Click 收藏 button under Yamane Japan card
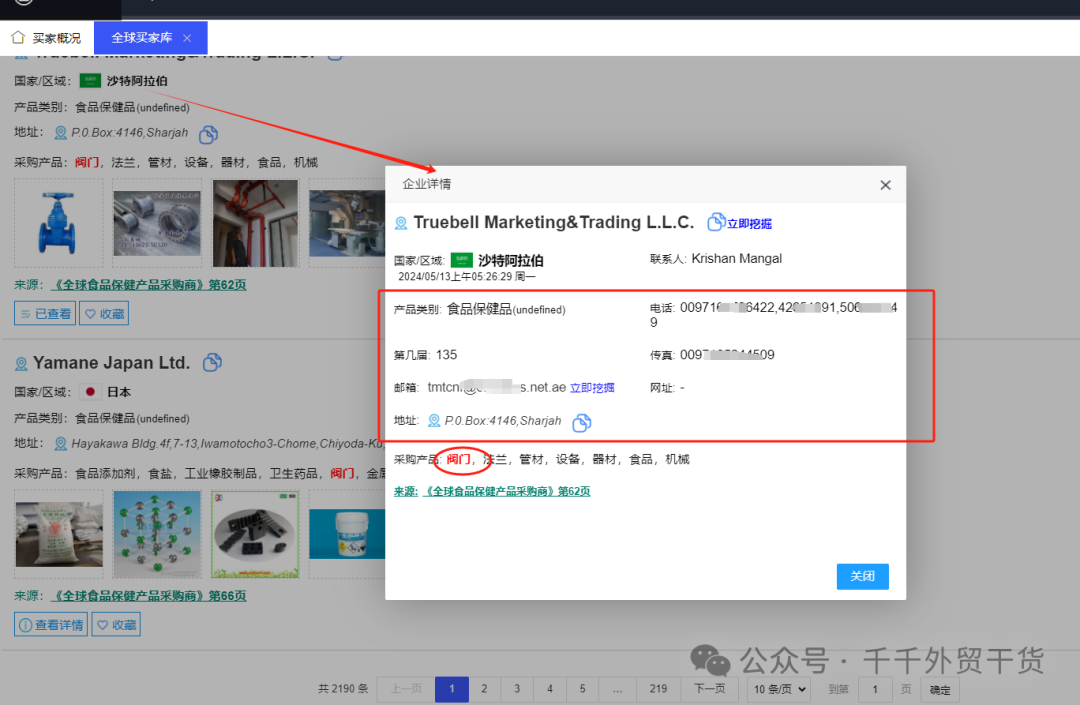This screenshot has height=705, width=1080. (116, 625)
